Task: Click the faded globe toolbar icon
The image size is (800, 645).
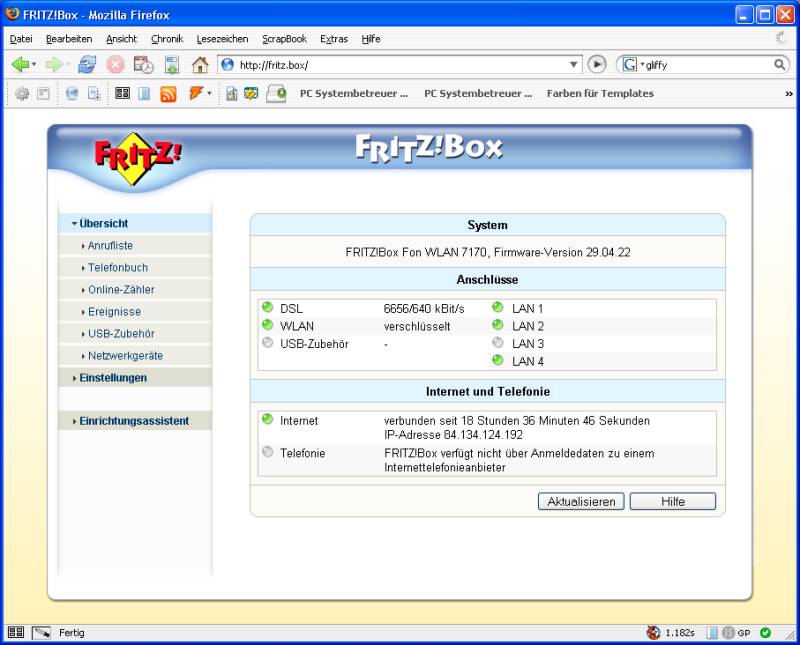Action: [x=72, y=93]
